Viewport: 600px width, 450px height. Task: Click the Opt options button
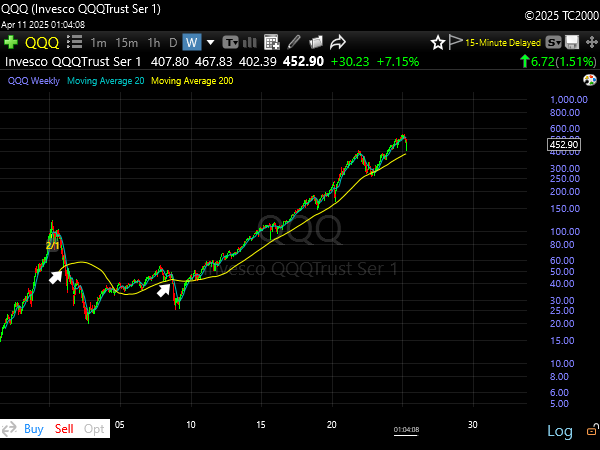(94, 429)
